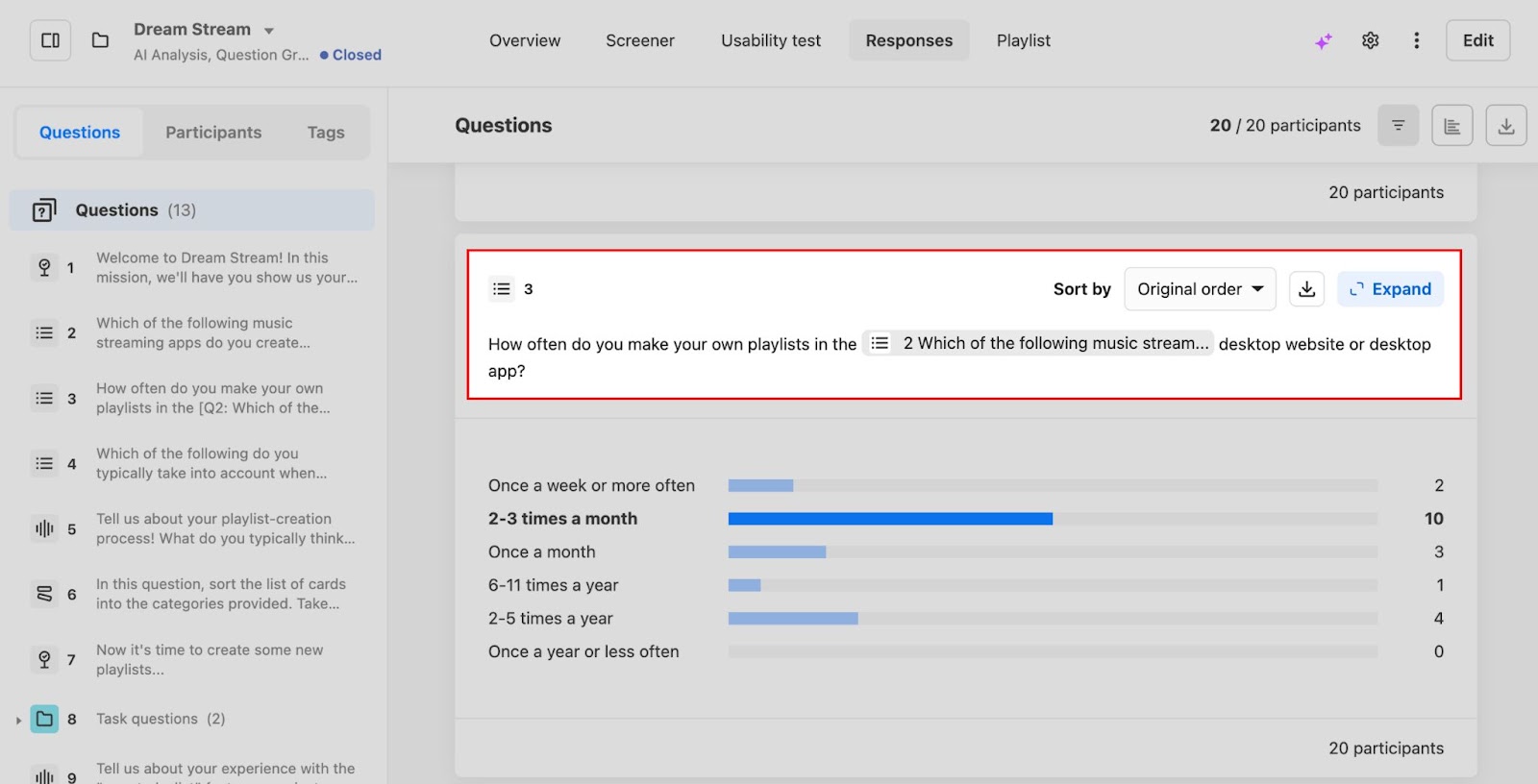This screenshot has width=1538, height=784.
Task: Open the Dream Stream project dropdown arrow
Action: [269, 31]
